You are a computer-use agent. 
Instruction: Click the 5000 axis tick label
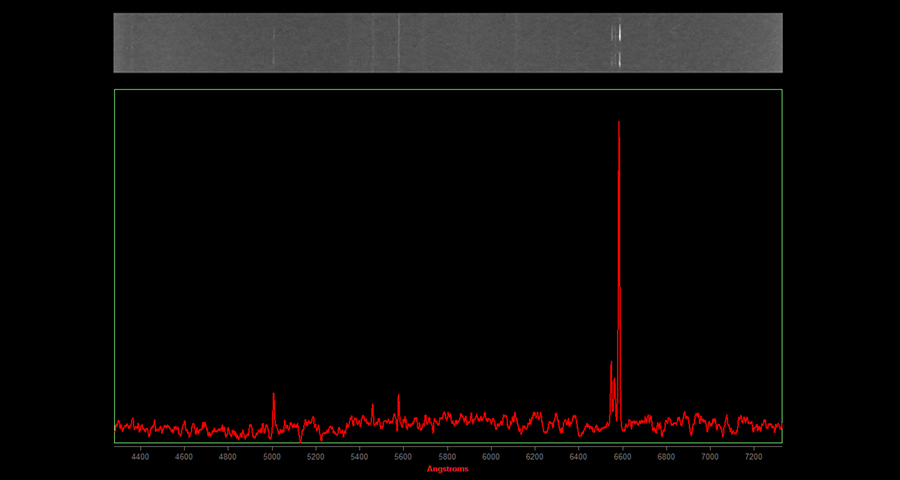click(272, 456)
